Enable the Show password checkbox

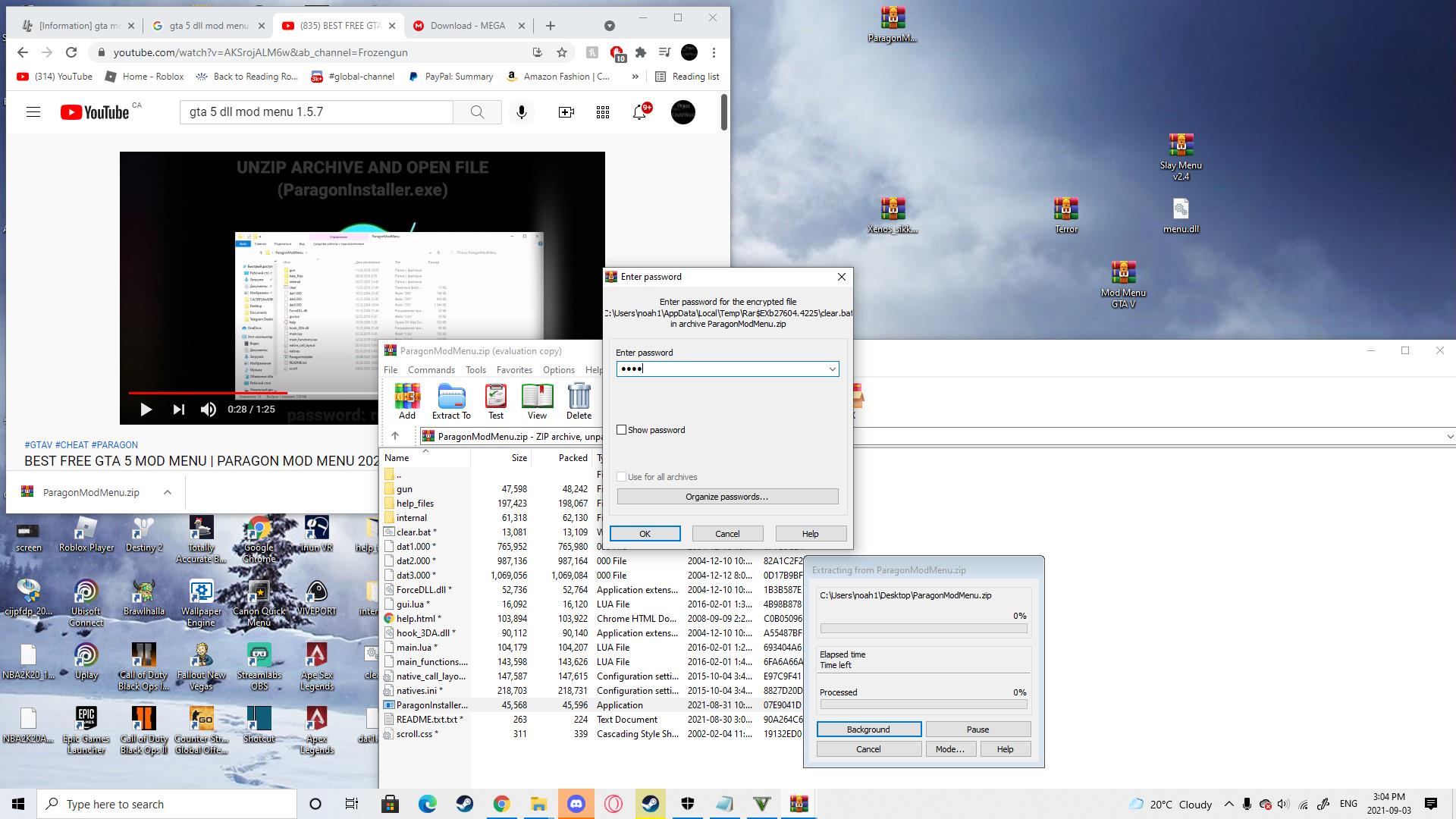pyautogui.click(x=622, y=430)
